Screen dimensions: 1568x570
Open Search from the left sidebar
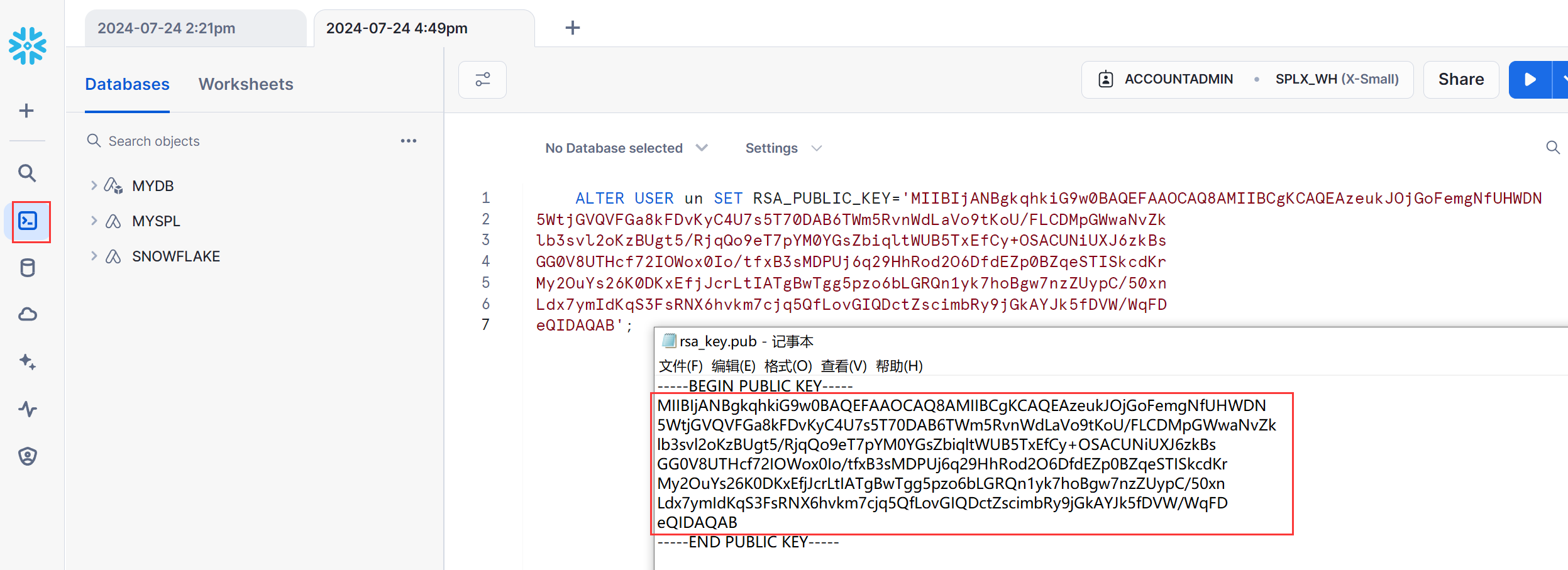(26, 173)
